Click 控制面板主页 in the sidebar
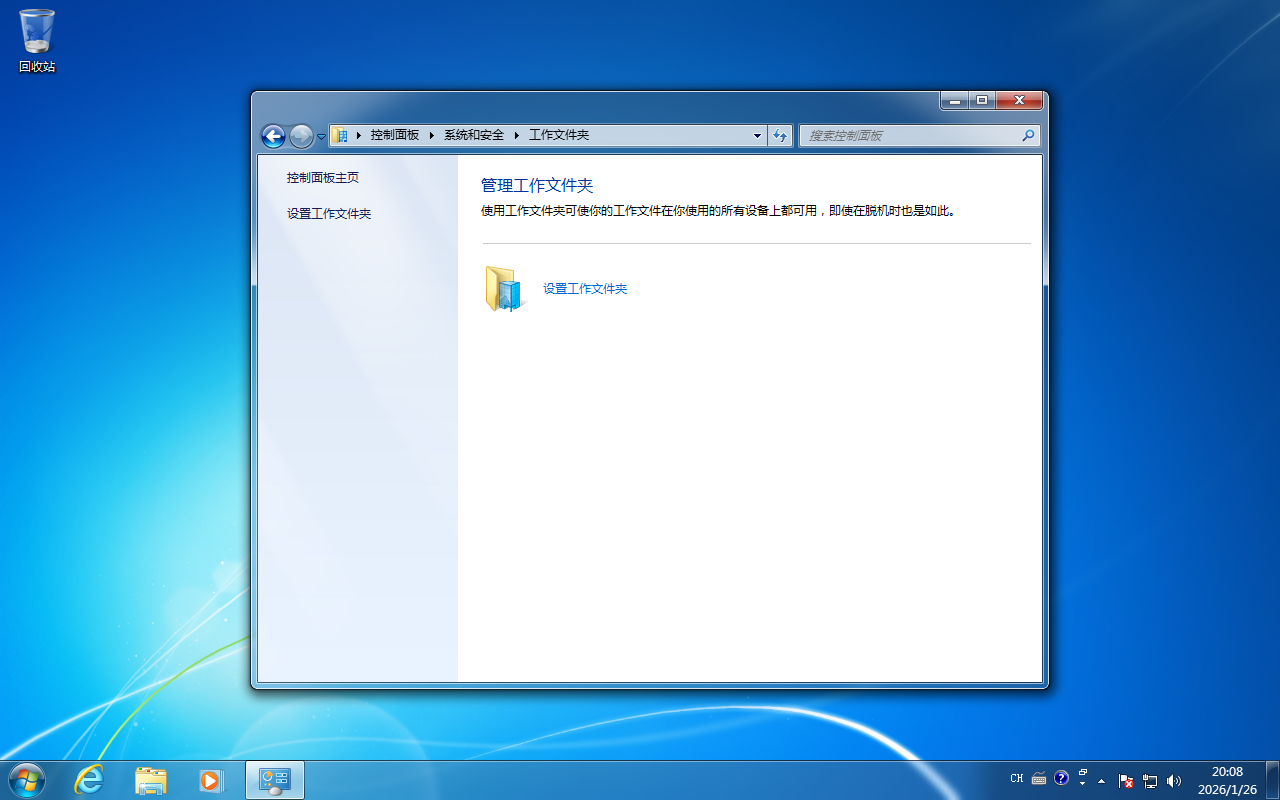This screenshot has height=800, width=1280. (x=321, y=177)
